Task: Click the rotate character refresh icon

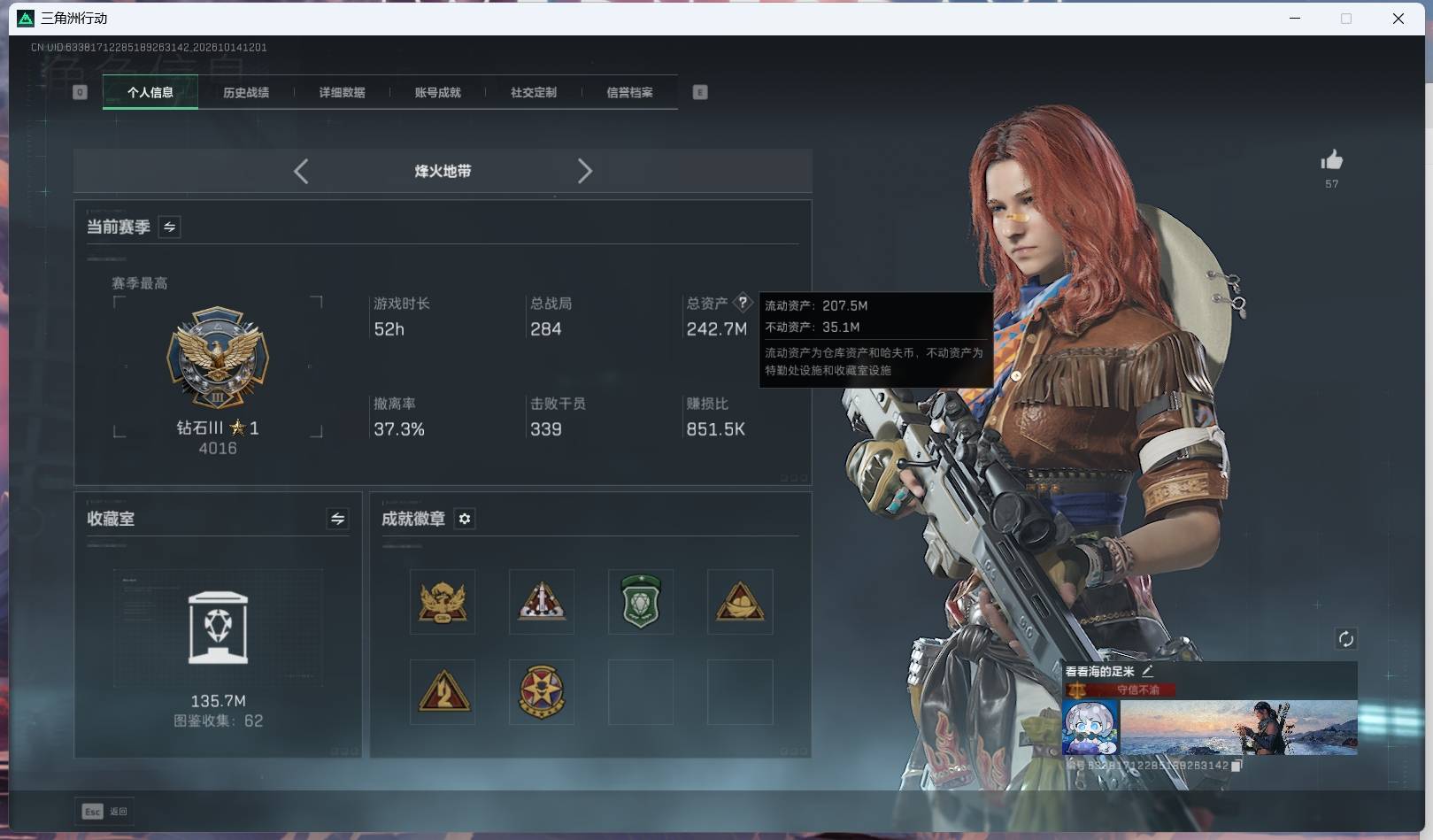Action: click(x=1346, y=639)
